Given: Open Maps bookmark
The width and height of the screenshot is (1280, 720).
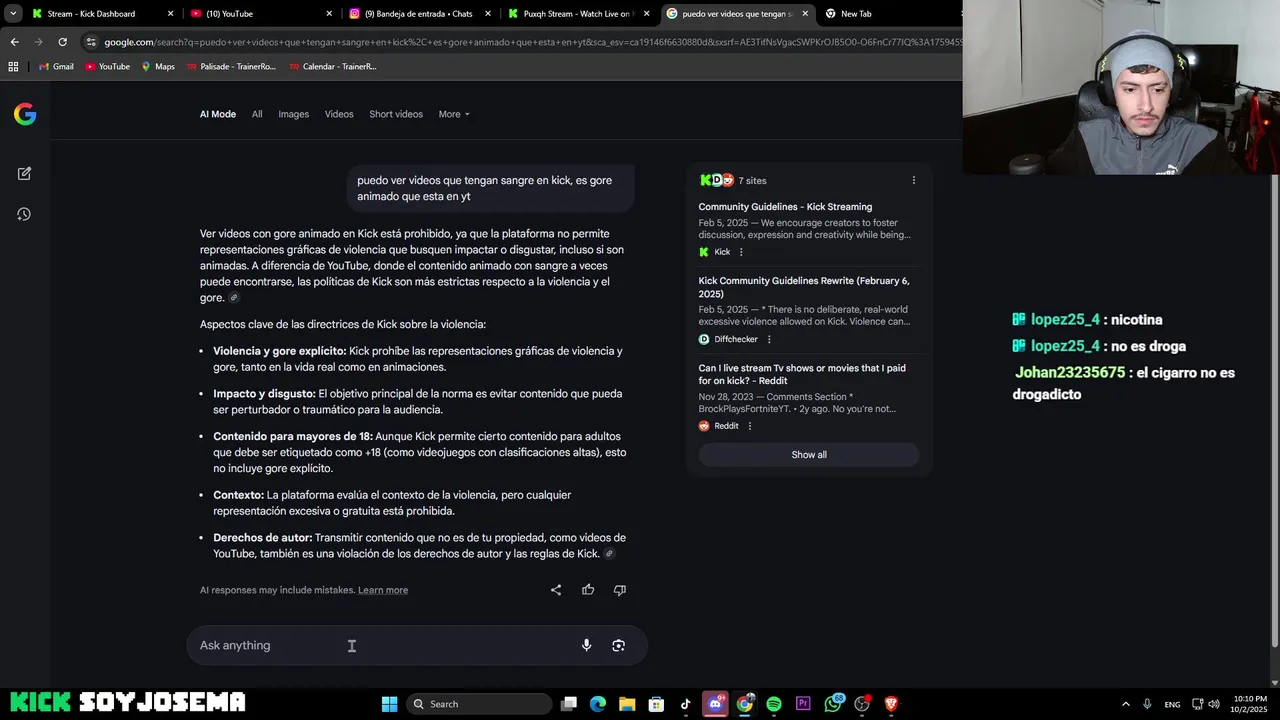Looking at the screenshot, I should (x=158, y=66).
